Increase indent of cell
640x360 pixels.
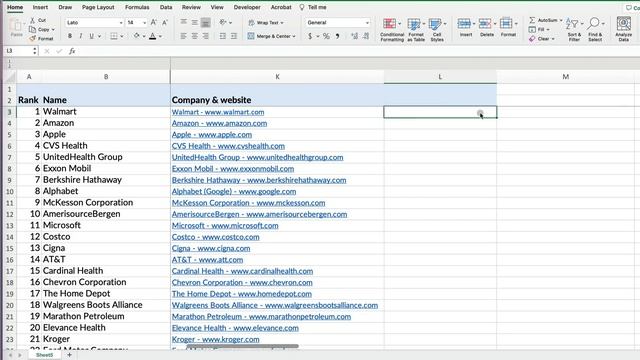234,36
